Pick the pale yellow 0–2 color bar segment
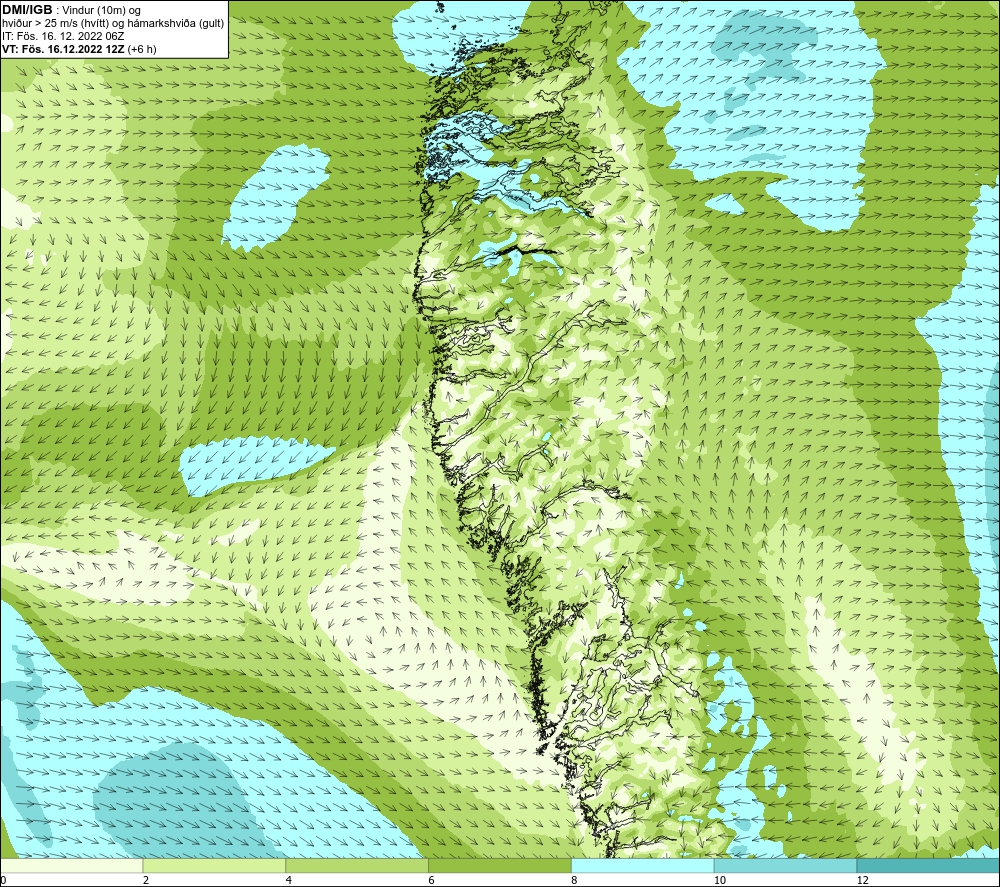 coord(71,865)
